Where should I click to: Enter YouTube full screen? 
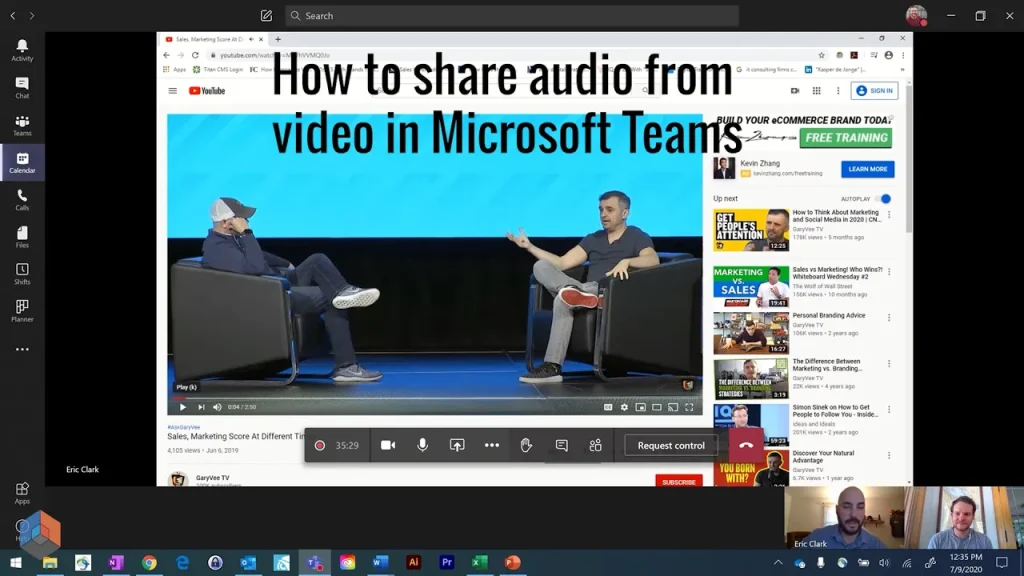pos(689,407)
